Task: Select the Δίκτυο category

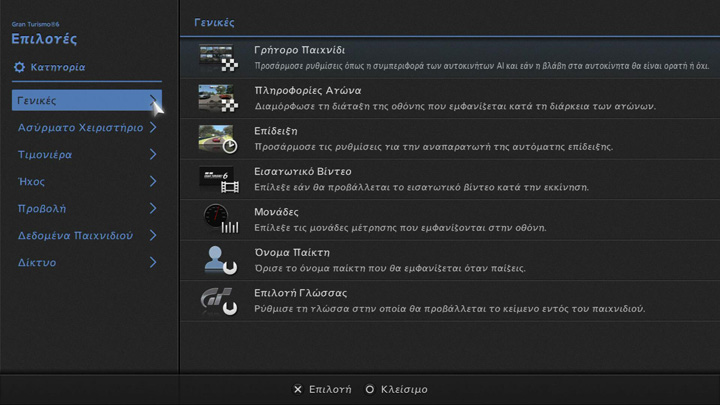Action: point(37,263)
